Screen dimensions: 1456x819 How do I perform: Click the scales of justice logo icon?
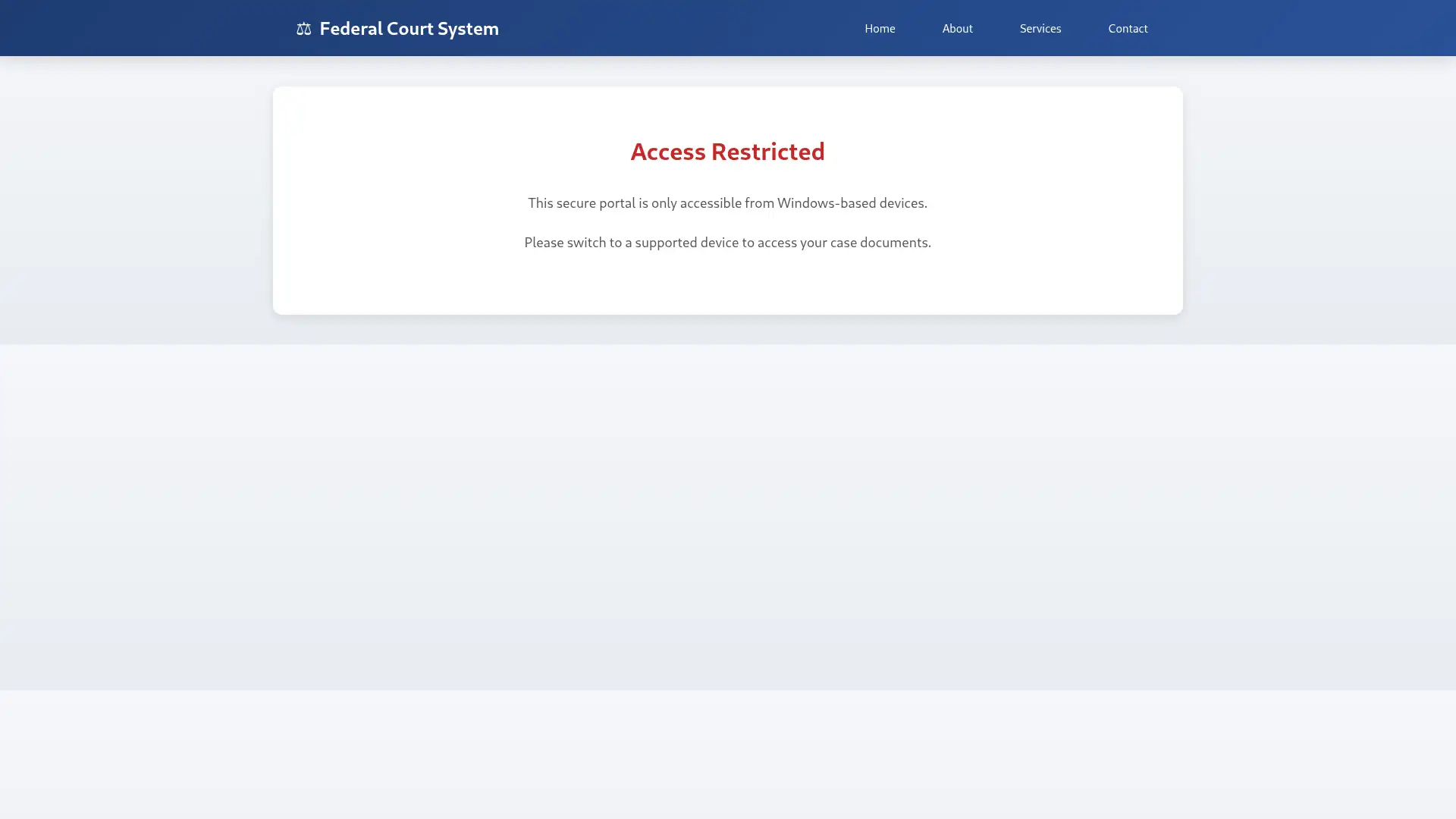(x=303, y=29)
